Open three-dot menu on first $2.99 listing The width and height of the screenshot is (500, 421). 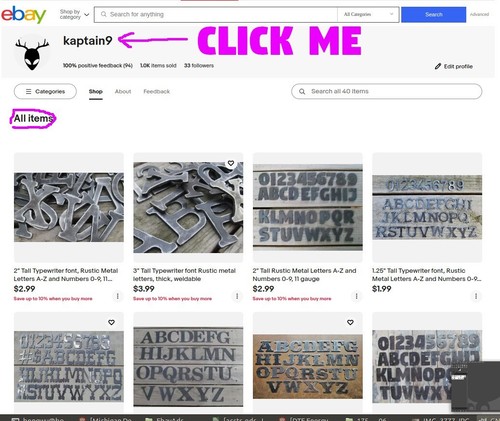pos(117,296)
